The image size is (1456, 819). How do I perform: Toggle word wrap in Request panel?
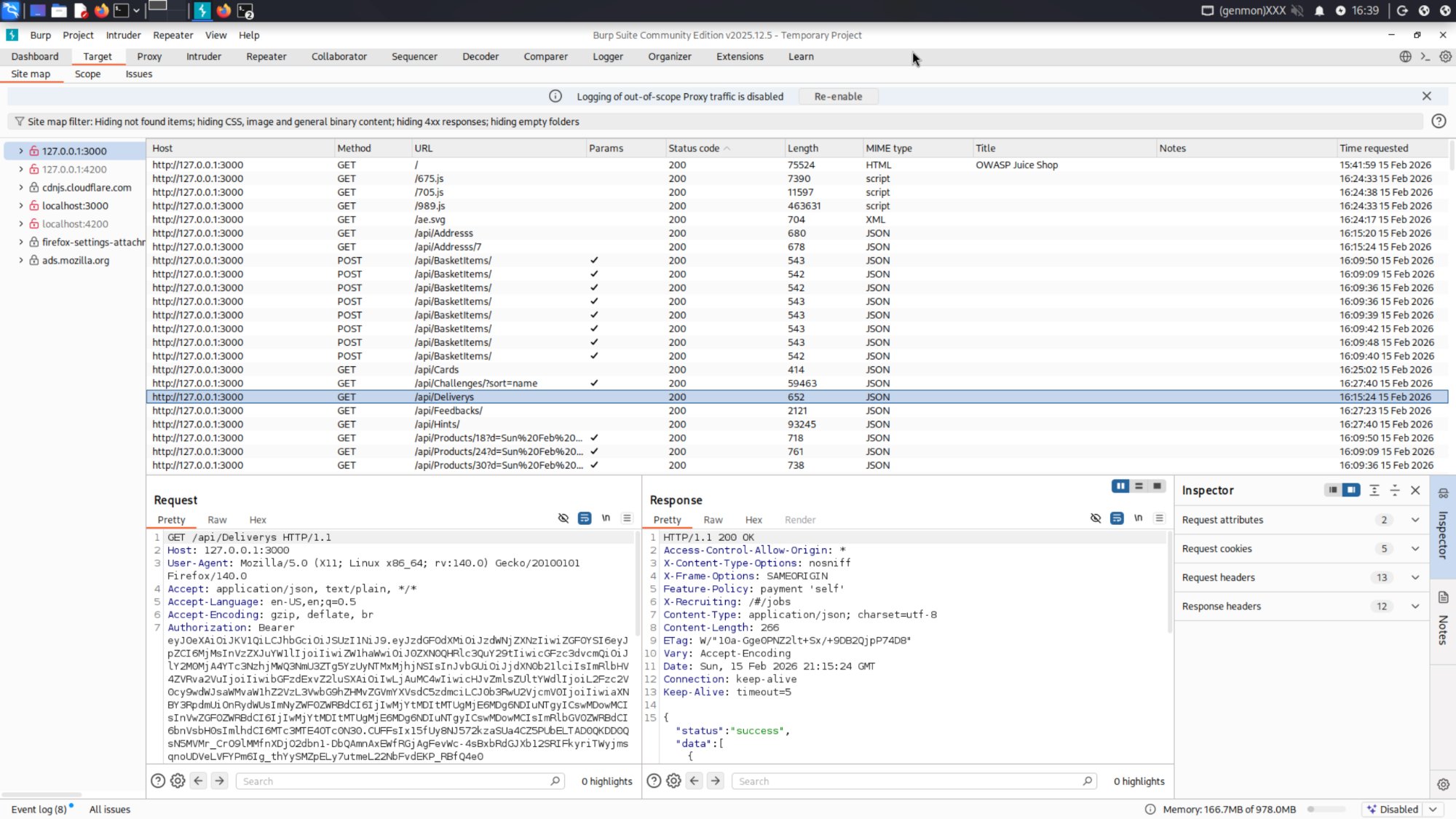(x=585, y=518)
